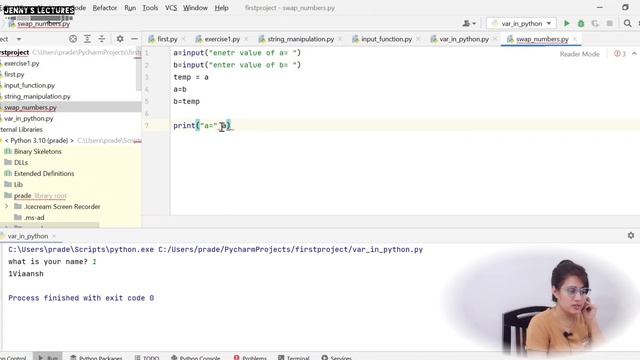The image size is (640, 360).
Task: Start debugging with the green bug icon
Action: 581,24
